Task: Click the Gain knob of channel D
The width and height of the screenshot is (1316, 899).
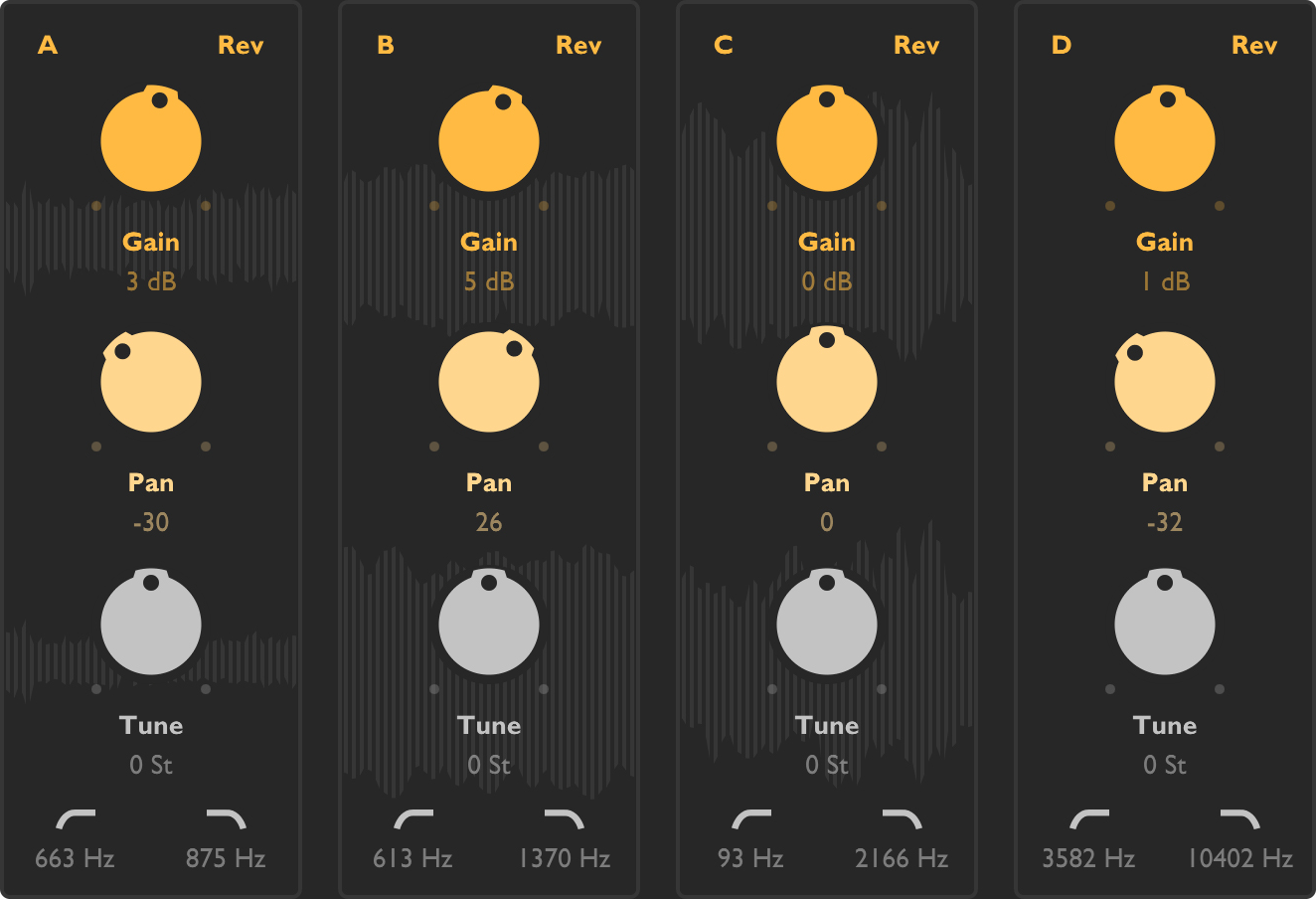Action: point(1165,140)
